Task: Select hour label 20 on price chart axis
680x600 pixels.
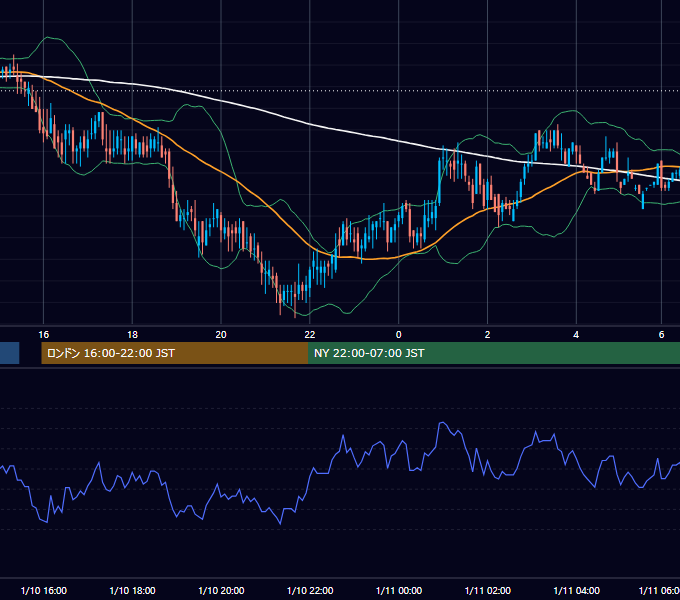Action: 221,335
